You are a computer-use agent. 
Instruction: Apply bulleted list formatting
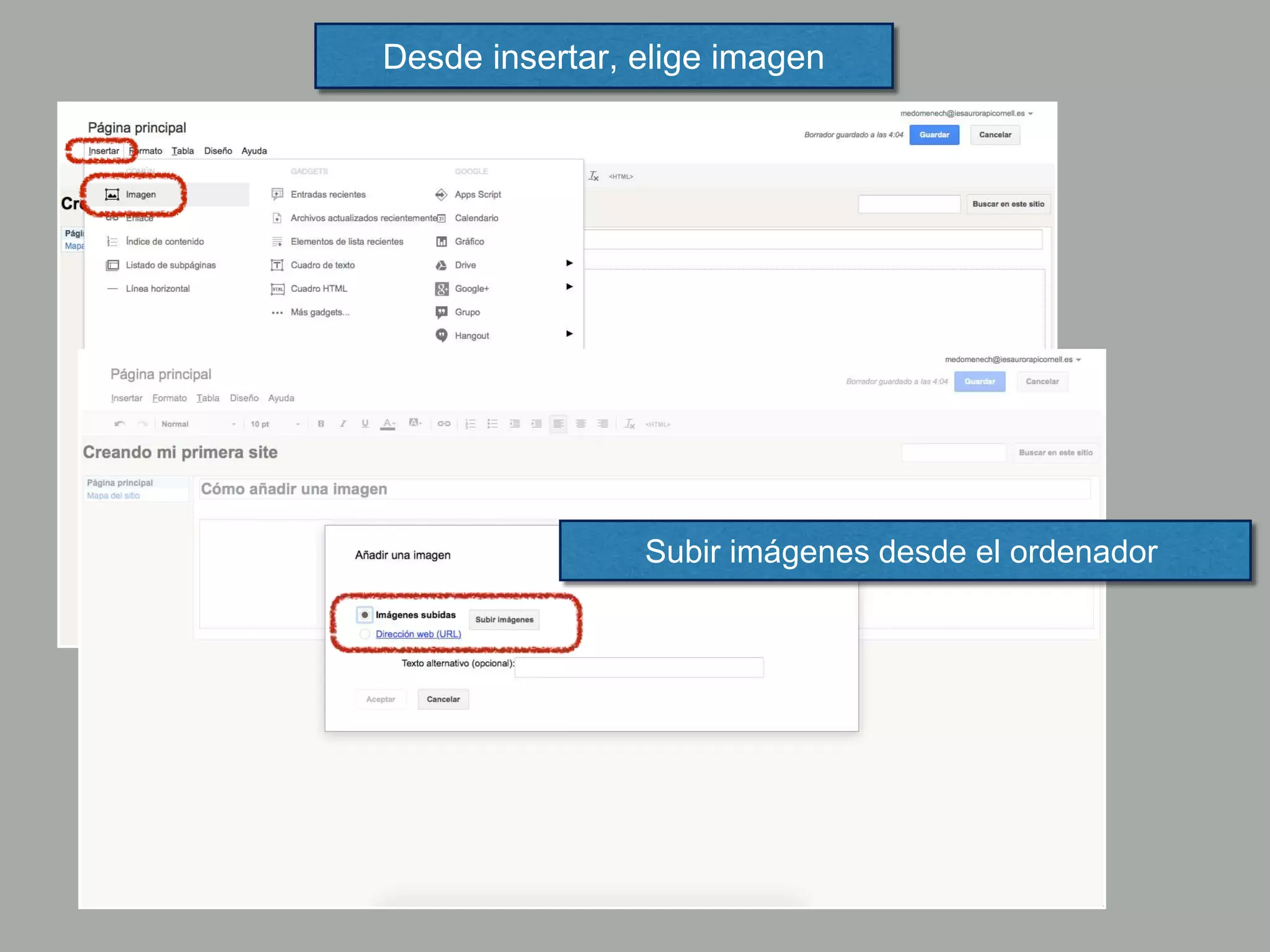point(492,424)
